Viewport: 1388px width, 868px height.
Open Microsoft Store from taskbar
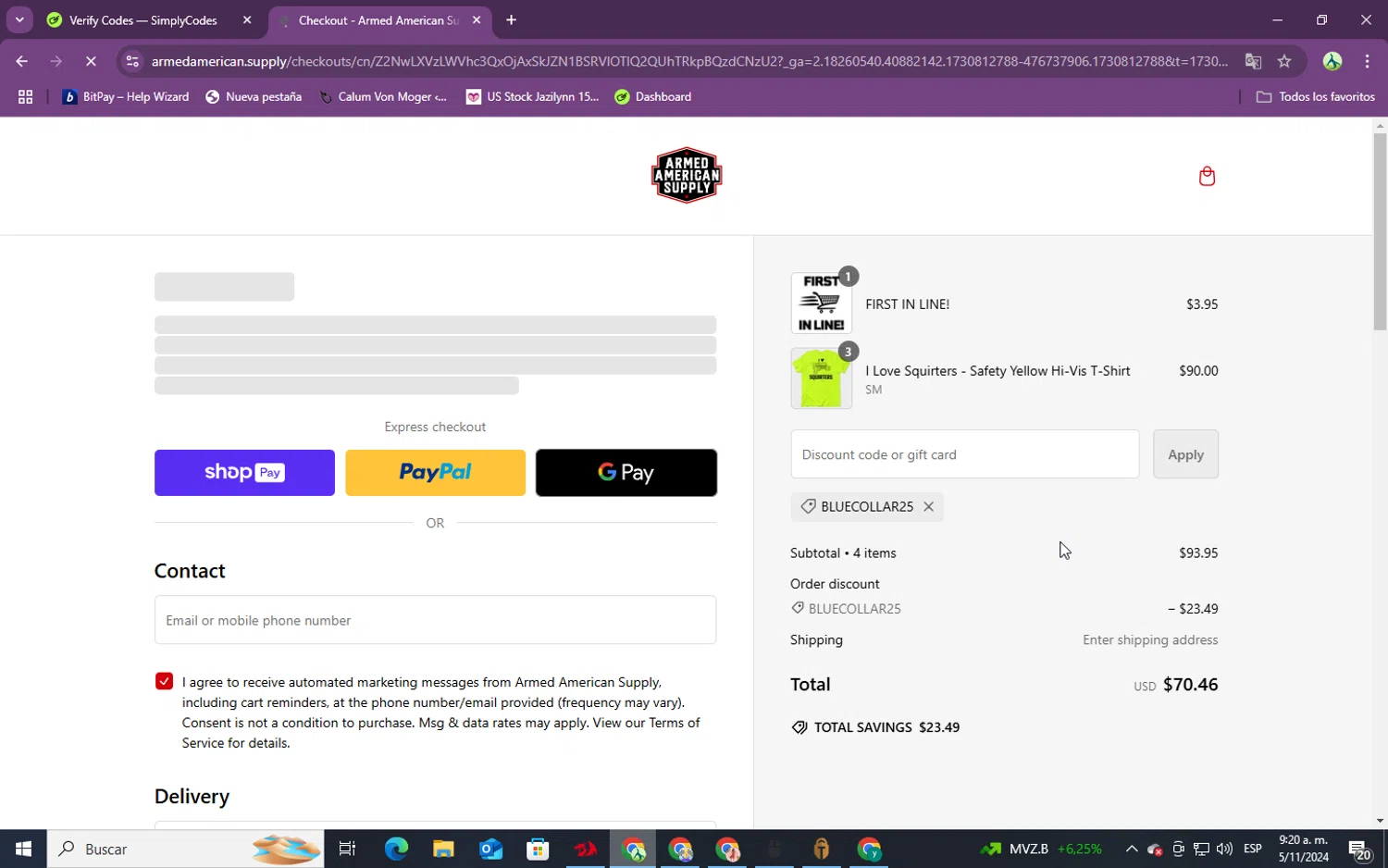[538, 849]
